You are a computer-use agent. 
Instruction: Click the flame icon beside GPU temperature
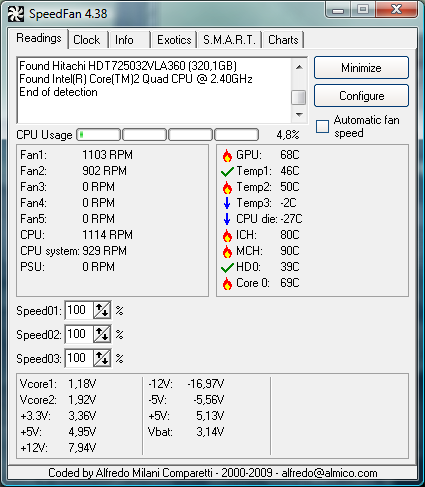(227, 155)
